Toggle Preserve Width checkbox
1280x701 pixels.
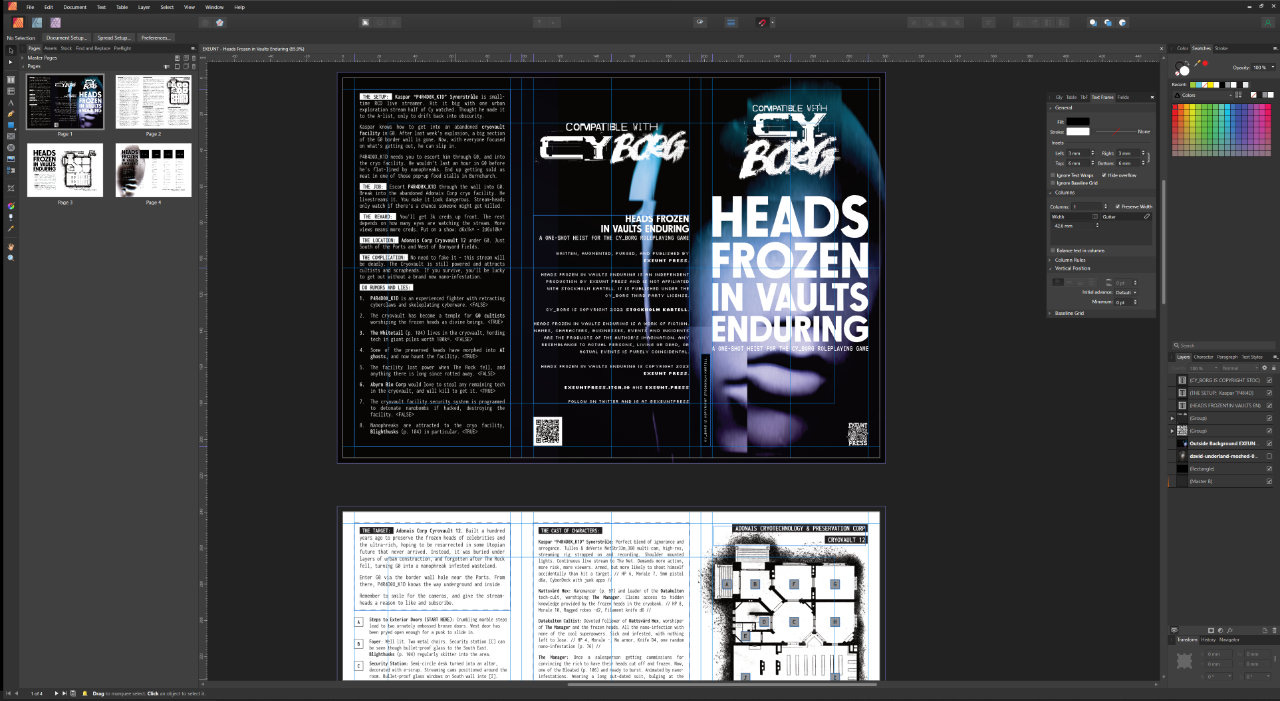[x=1118, y=206]
